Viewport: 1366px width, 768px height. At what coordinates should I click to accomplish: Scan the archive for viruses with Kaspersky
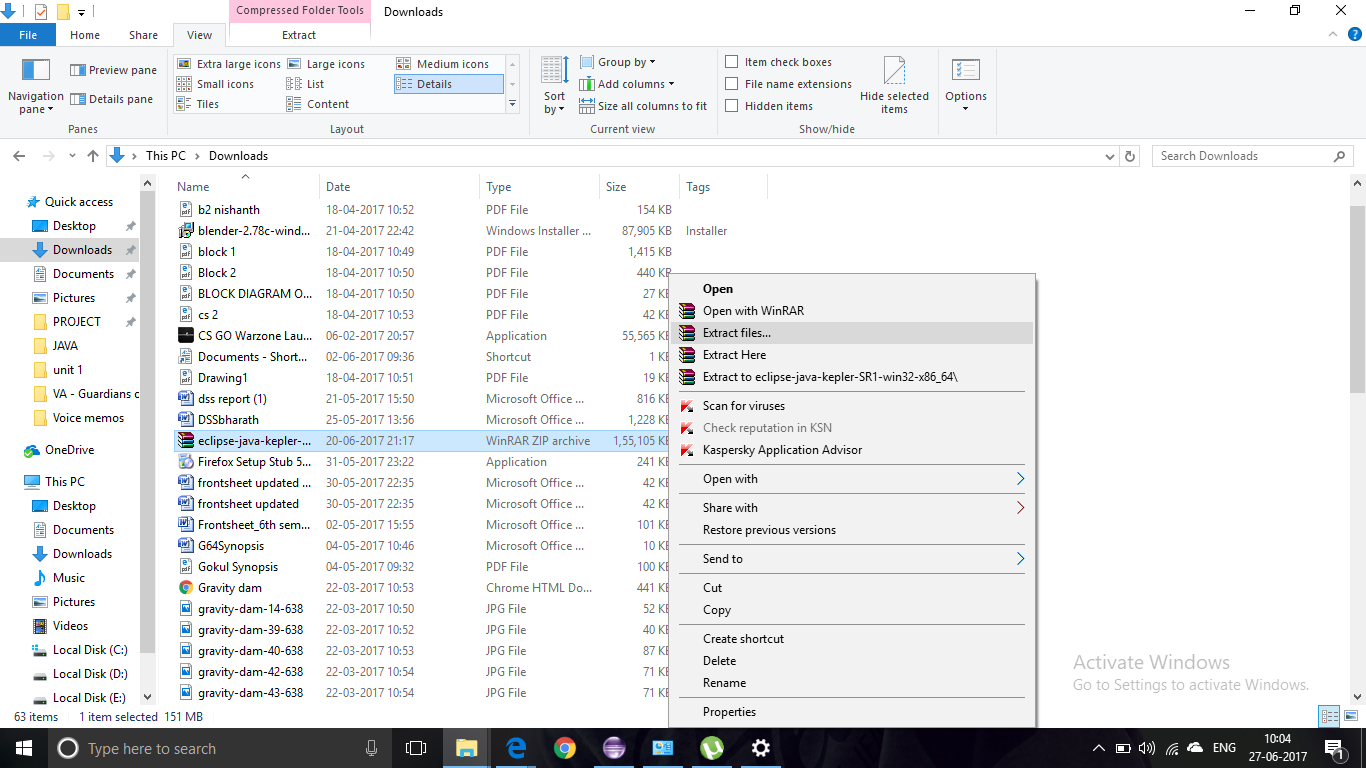tap(741, 405)
